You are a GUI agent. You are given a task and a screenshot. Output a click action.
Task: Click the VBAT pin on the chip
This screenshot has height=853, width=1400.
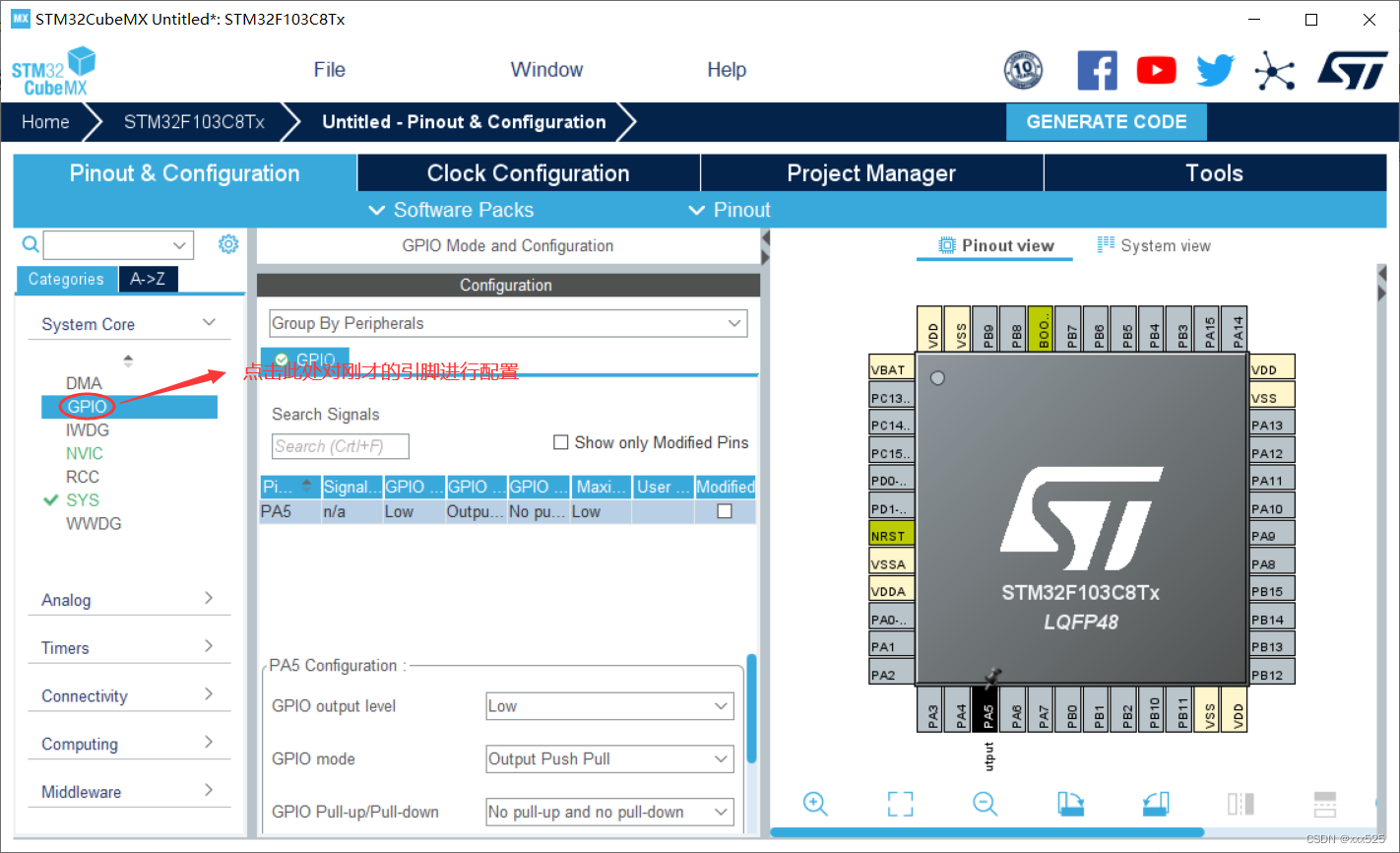pos(891,369)
